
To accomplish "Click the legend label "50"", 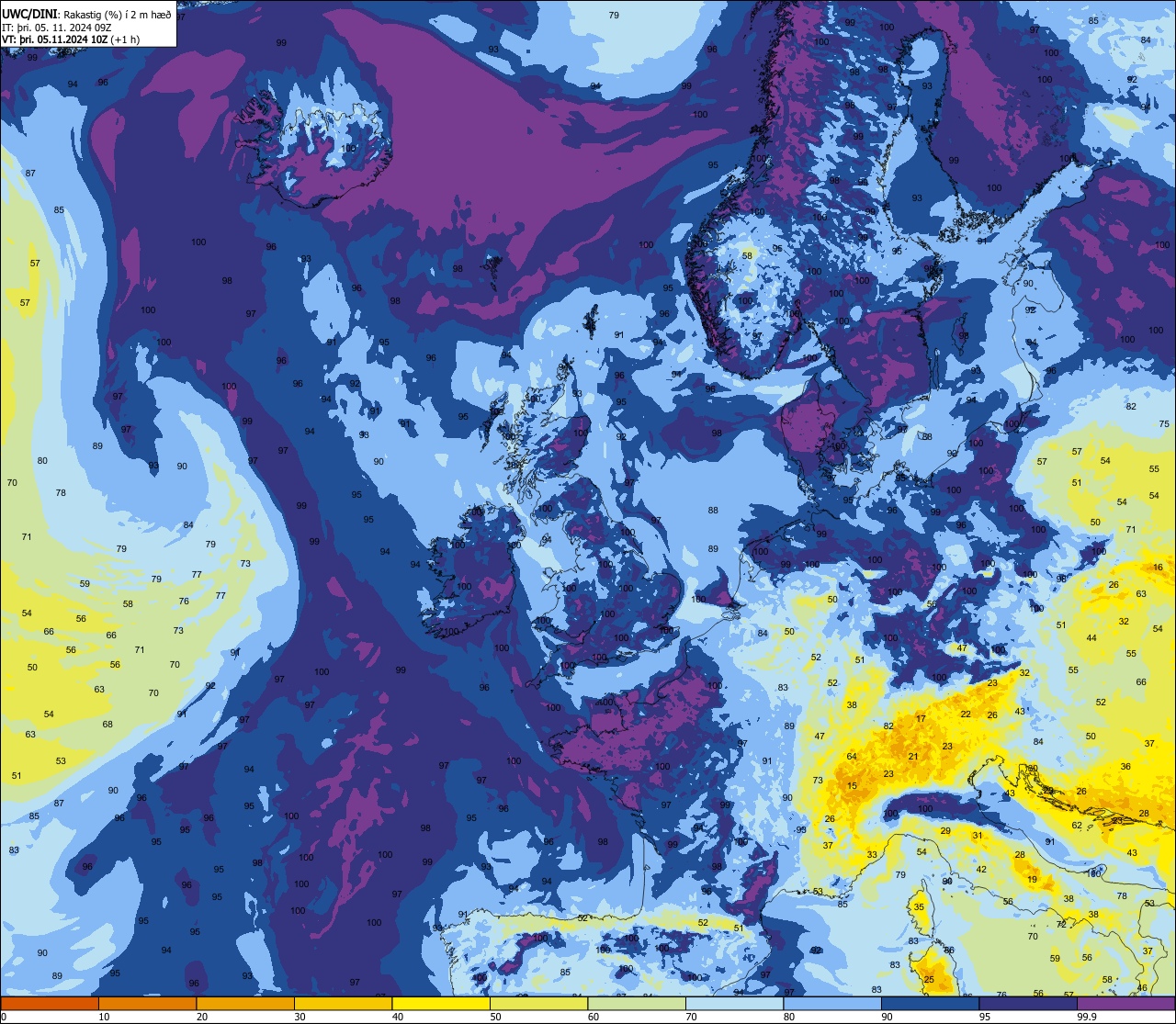I will click(x=495, y=1017).
